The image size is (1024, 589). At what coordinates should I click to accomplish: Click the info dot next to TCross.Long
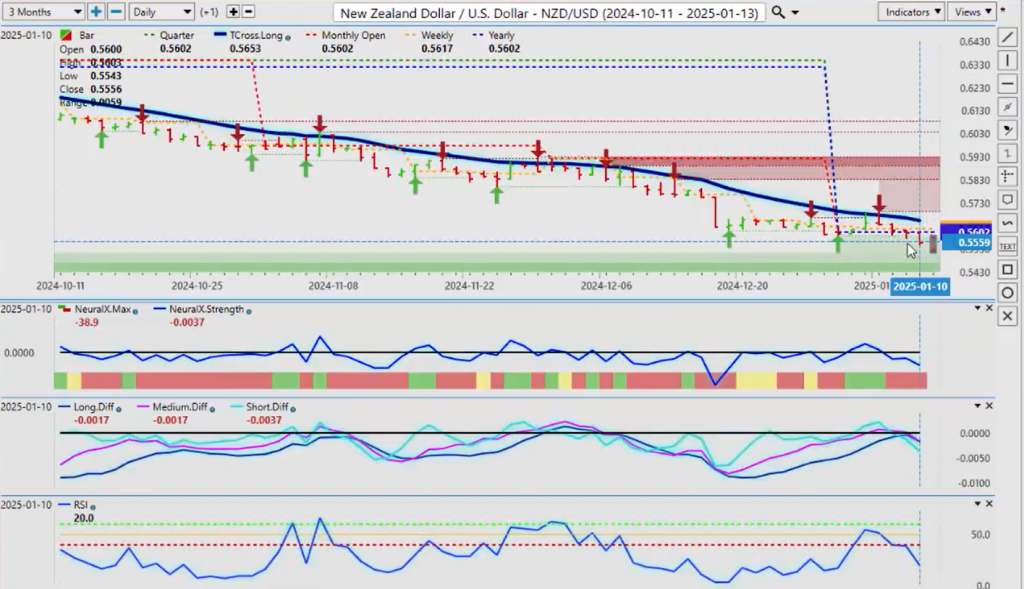tap(288, 37)
